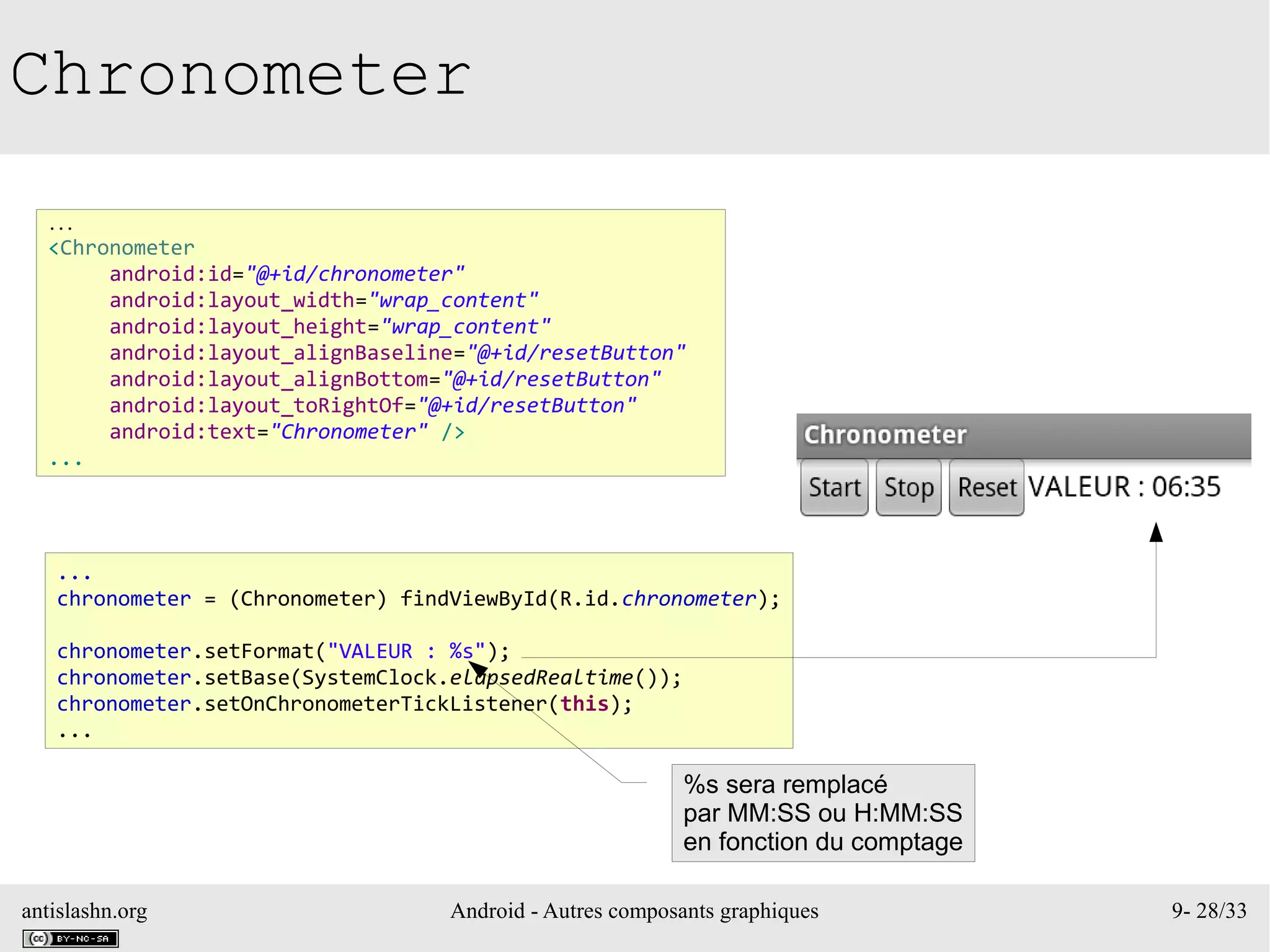
Task: Click the VALEUR : 06:35 chronometer display
Action: [1124, 487]
